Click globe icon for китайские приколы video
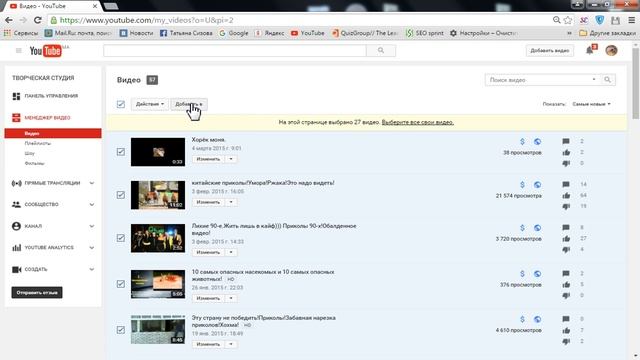 coord(537,184)
